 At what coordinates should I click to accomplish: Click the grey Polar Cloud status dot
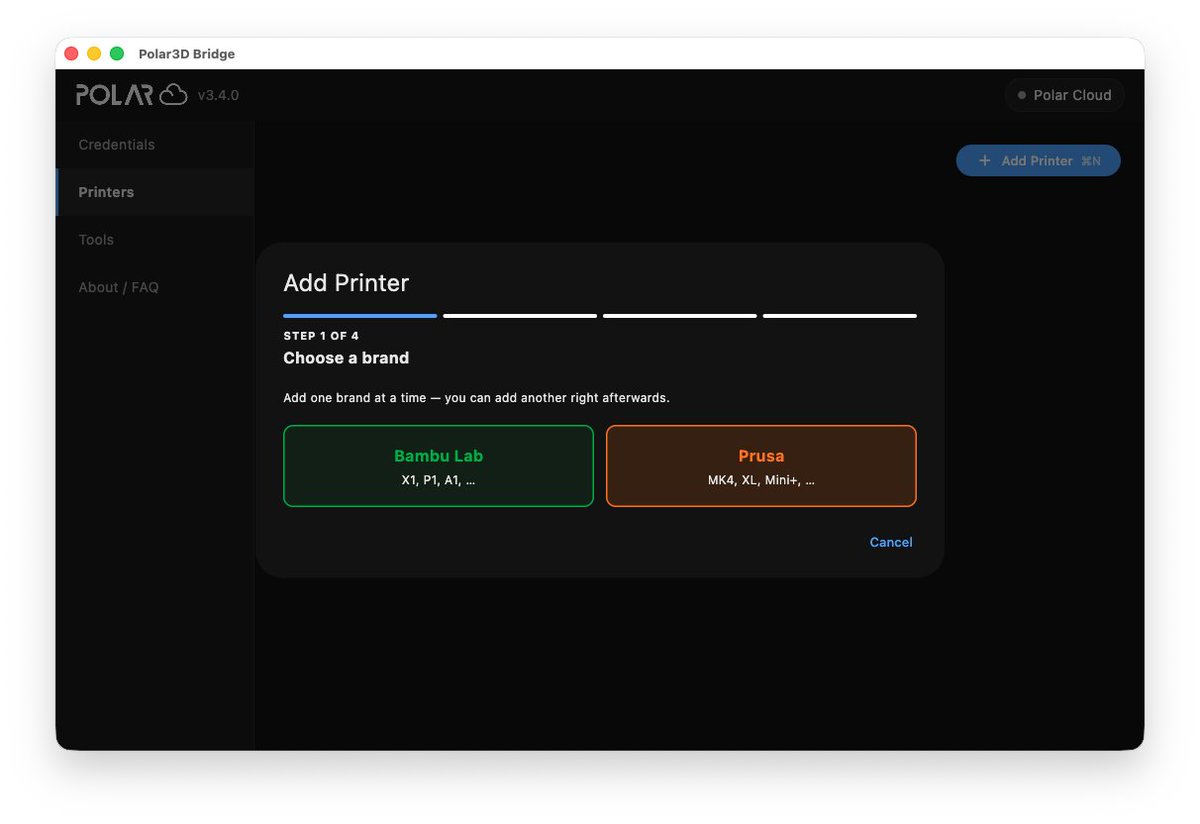tap(1022, 95)
